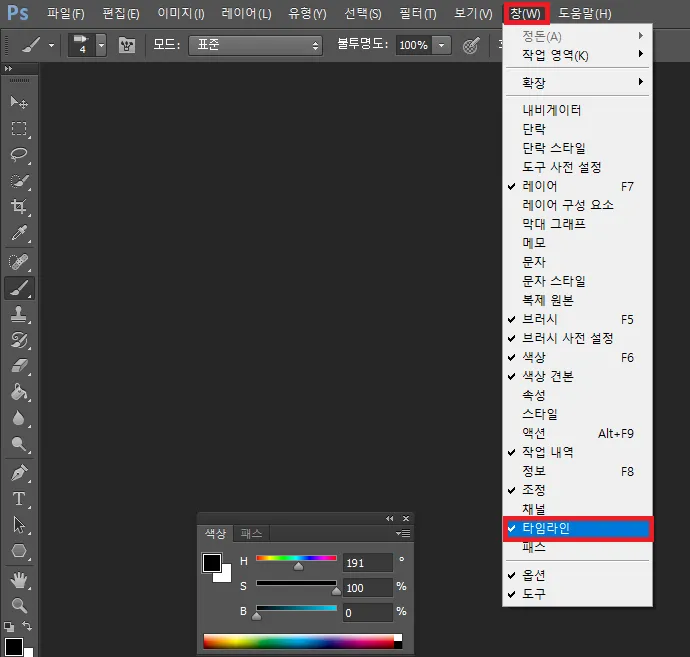This screenshot has width=690, height=657.
Task: Select the Eyedropper tool
Action: tap(19, 232)
